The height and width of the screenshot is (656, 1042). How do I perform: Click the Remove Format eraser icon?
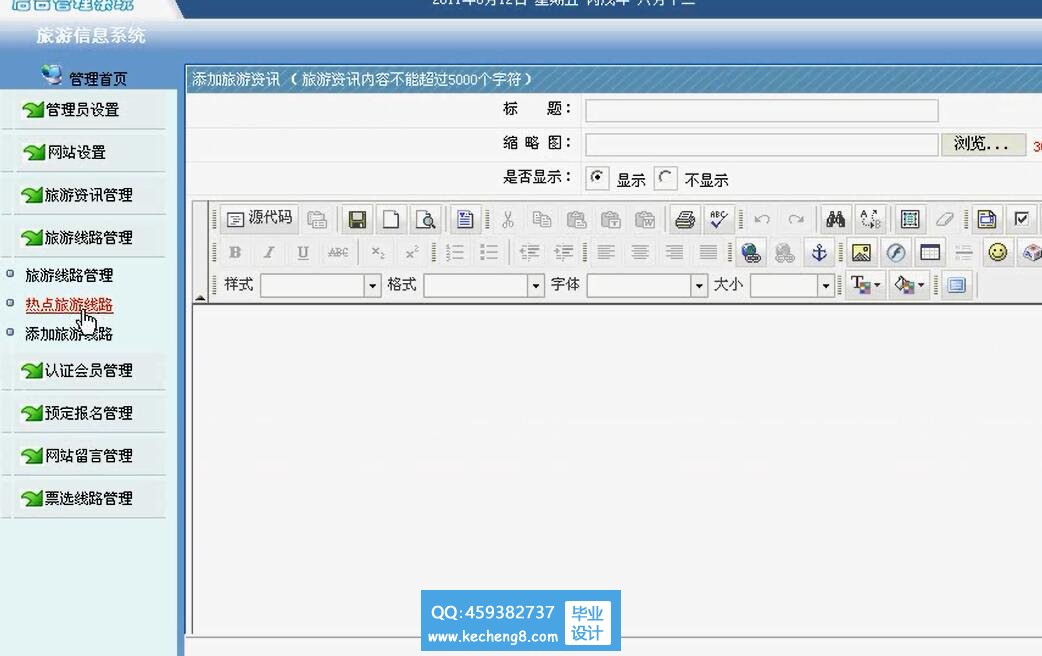(x=944, y=219)
